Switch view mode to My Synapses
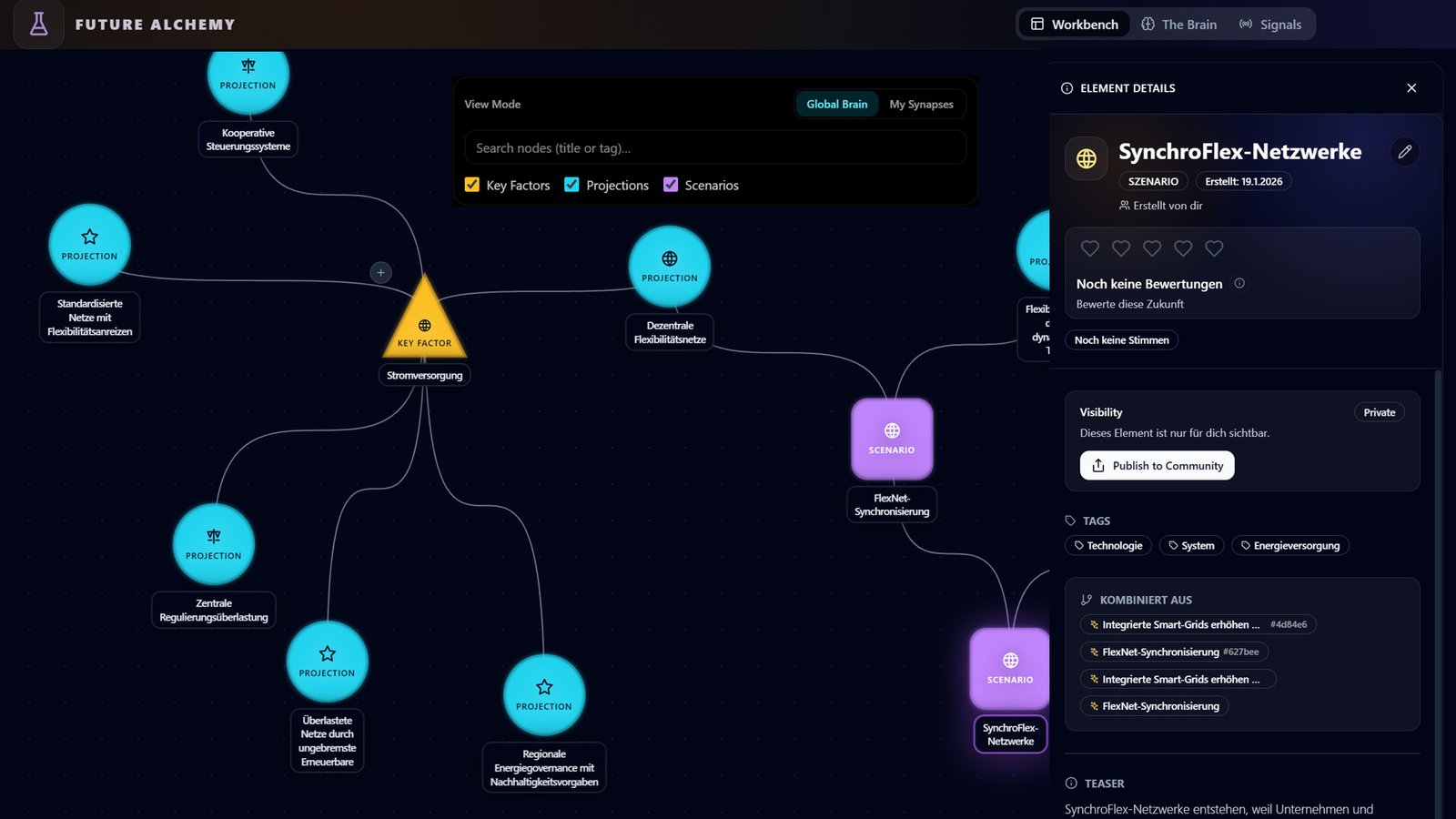 point(921,105)
